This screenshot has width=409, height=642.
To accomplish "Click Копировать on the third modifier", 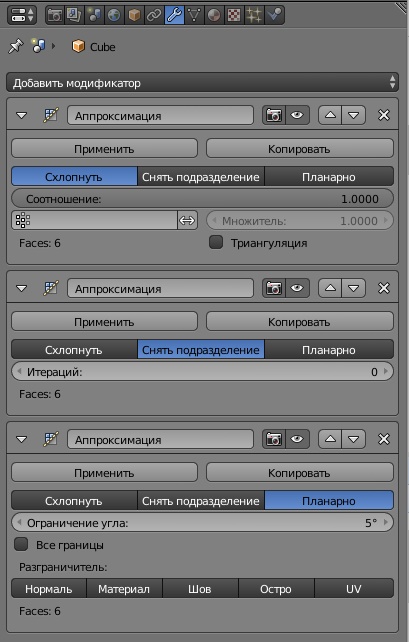I will [300, 472].
